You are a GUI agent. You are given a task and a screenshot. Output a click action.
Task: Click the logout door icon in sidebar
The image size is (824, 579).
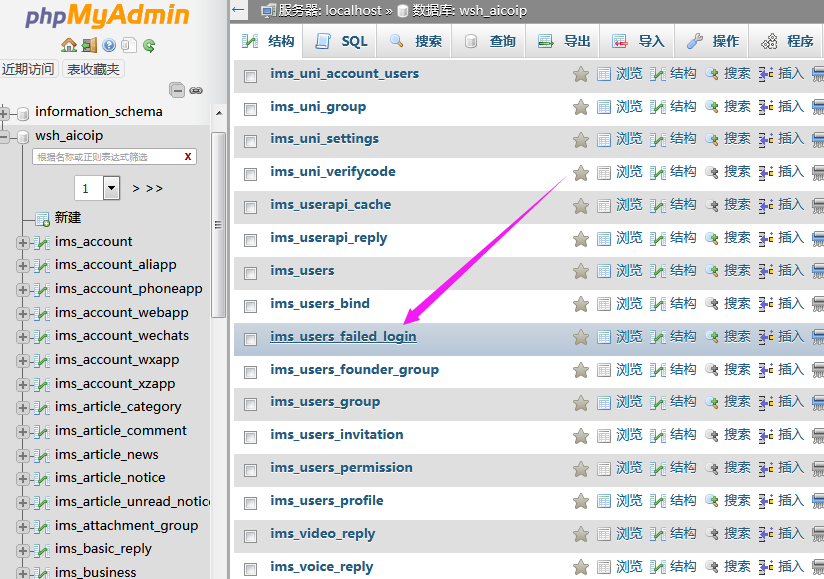[89, 45]
